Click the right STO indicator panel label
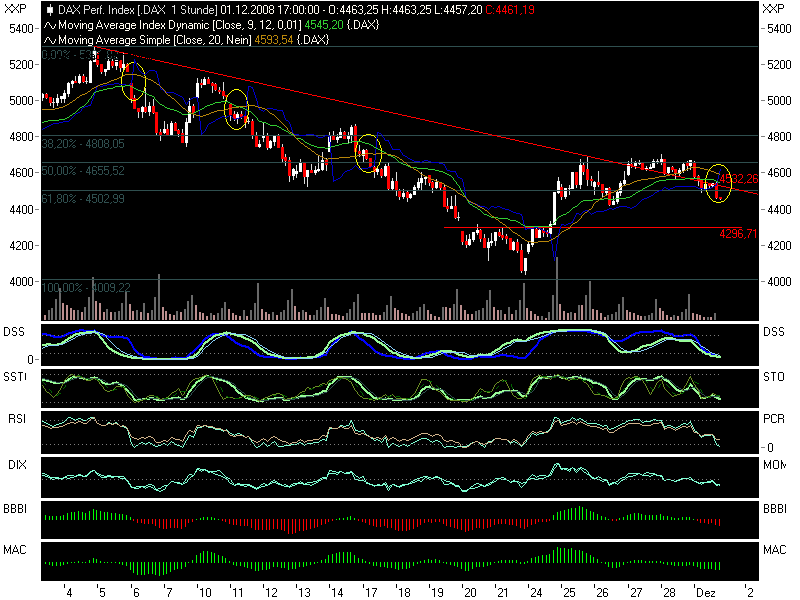Screen dimensions: 800x600 pyautogui.click(x=775, y=377)
